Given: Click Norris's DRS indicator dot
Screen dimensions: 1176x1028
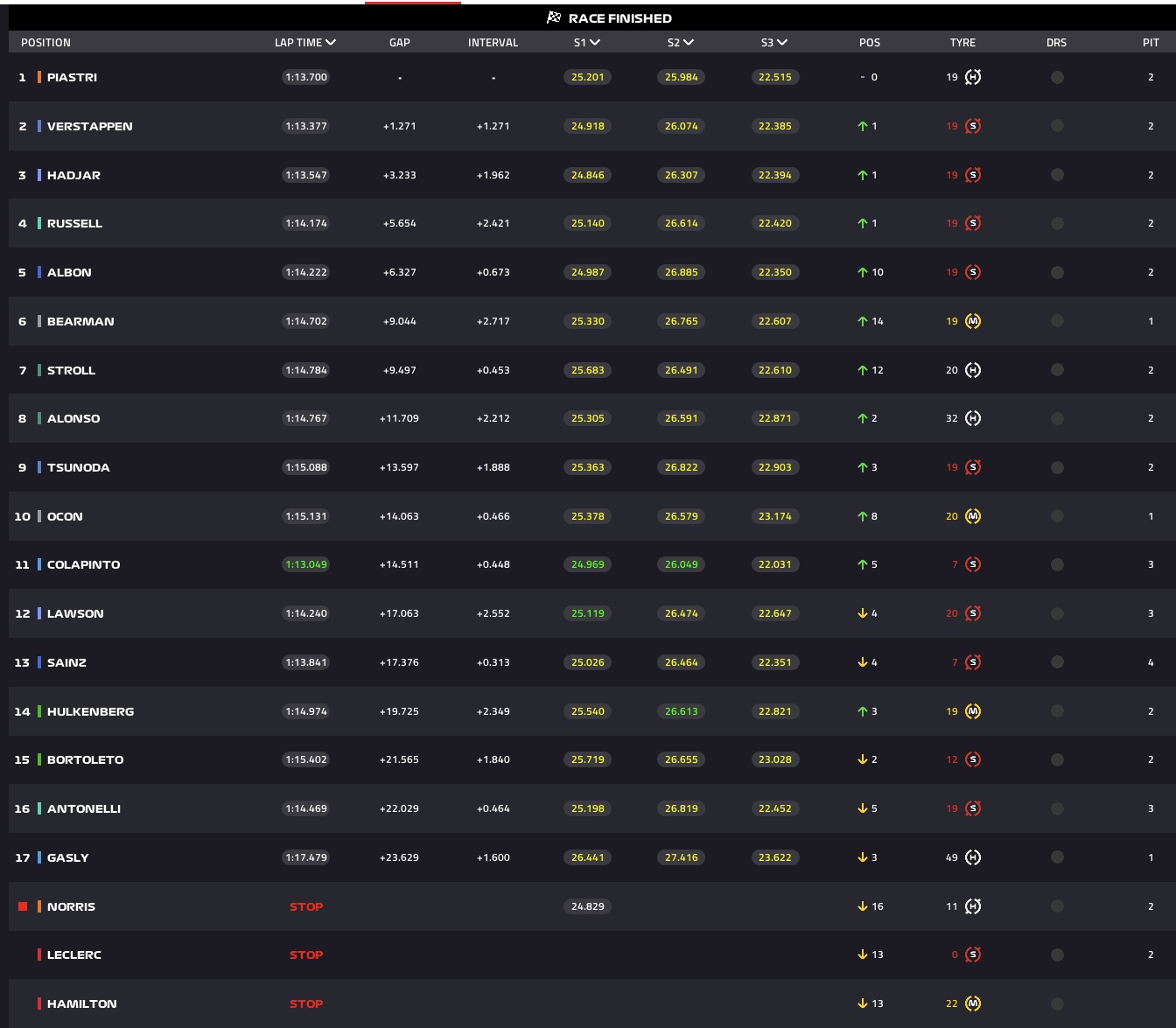Looking at the screenshot, I should pyautogui.click(x=1057, y=906).
